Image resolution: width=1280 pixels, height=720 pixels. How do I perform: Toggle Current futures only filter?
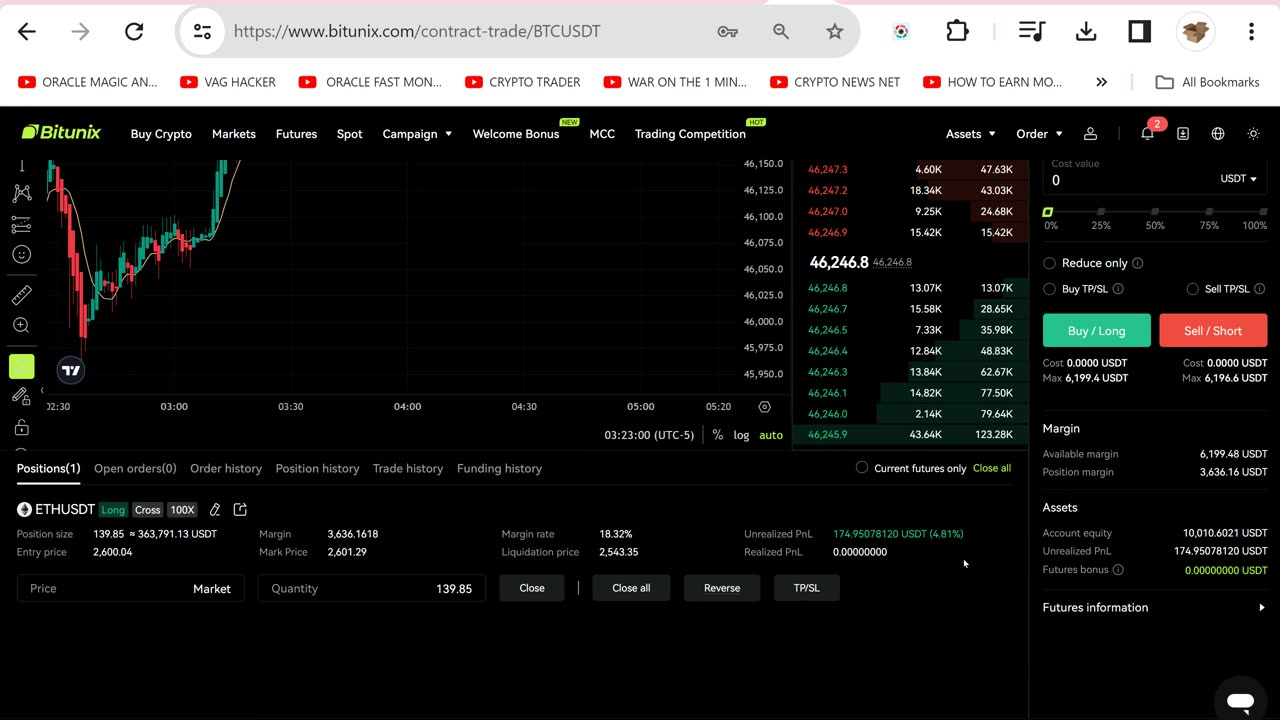coord(862,468)
